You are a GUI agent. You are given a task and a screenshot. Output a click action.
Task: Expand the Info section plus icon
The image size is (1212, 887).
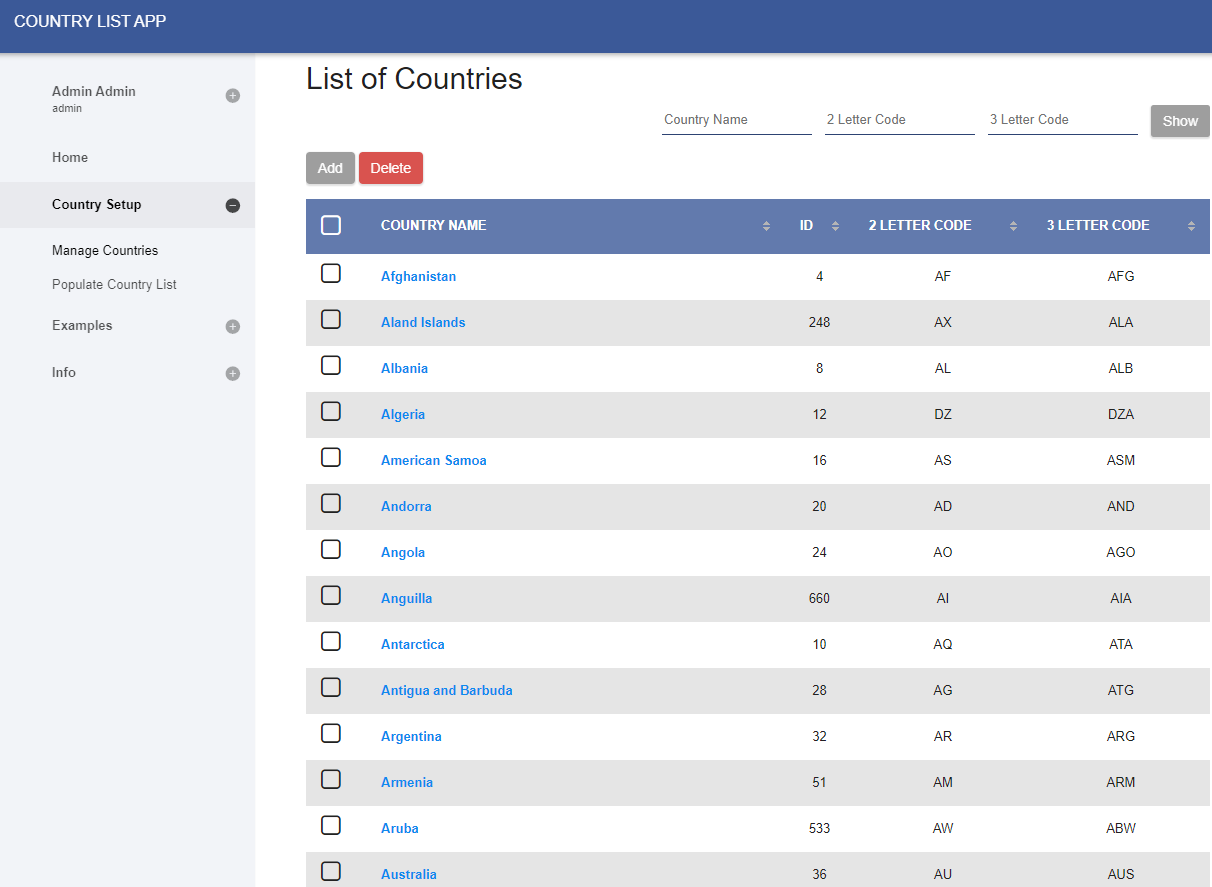[232, 373]
